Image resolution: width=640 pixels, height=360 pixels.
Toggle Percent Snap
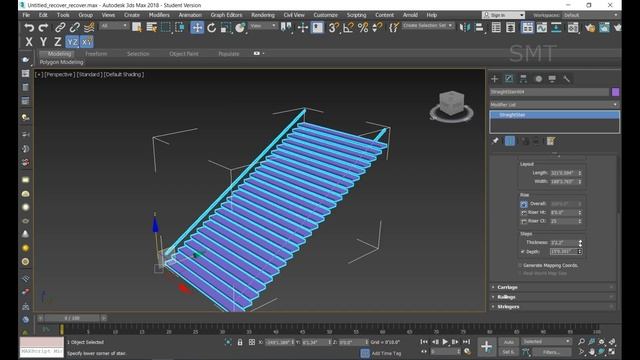tap(362, 28)
